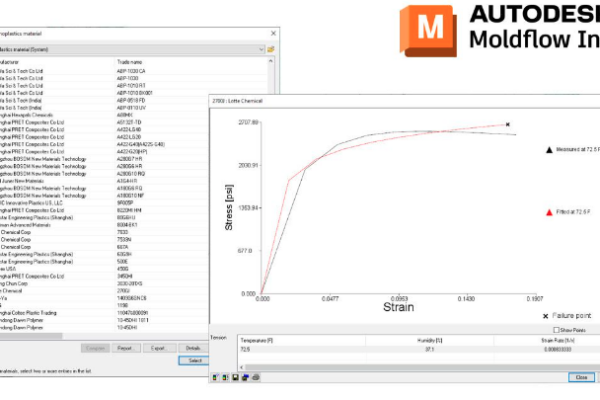Click the Strain Rate column header
600x400 pixels.
[x=558, y=340]
